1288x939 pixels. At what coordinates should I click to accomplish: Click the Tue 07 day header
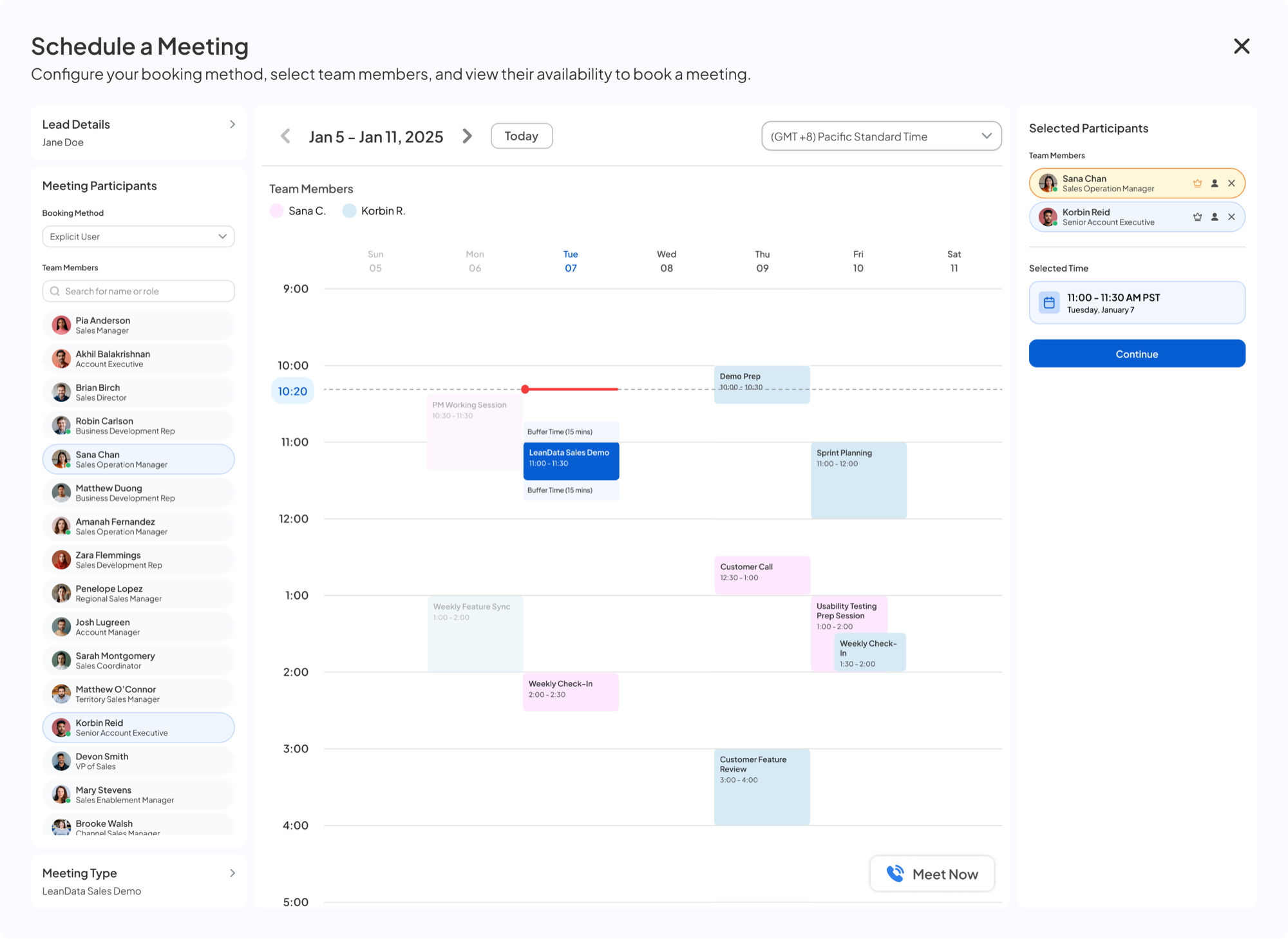[x=571, y=261]
